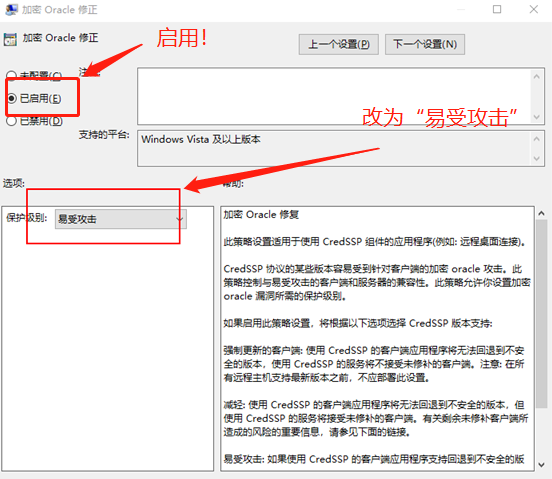Image resolution: width=552 pixels, height=479 pixels.
Task: Click help panel scrollbar up arrow
Action: (x=541, y=213)
